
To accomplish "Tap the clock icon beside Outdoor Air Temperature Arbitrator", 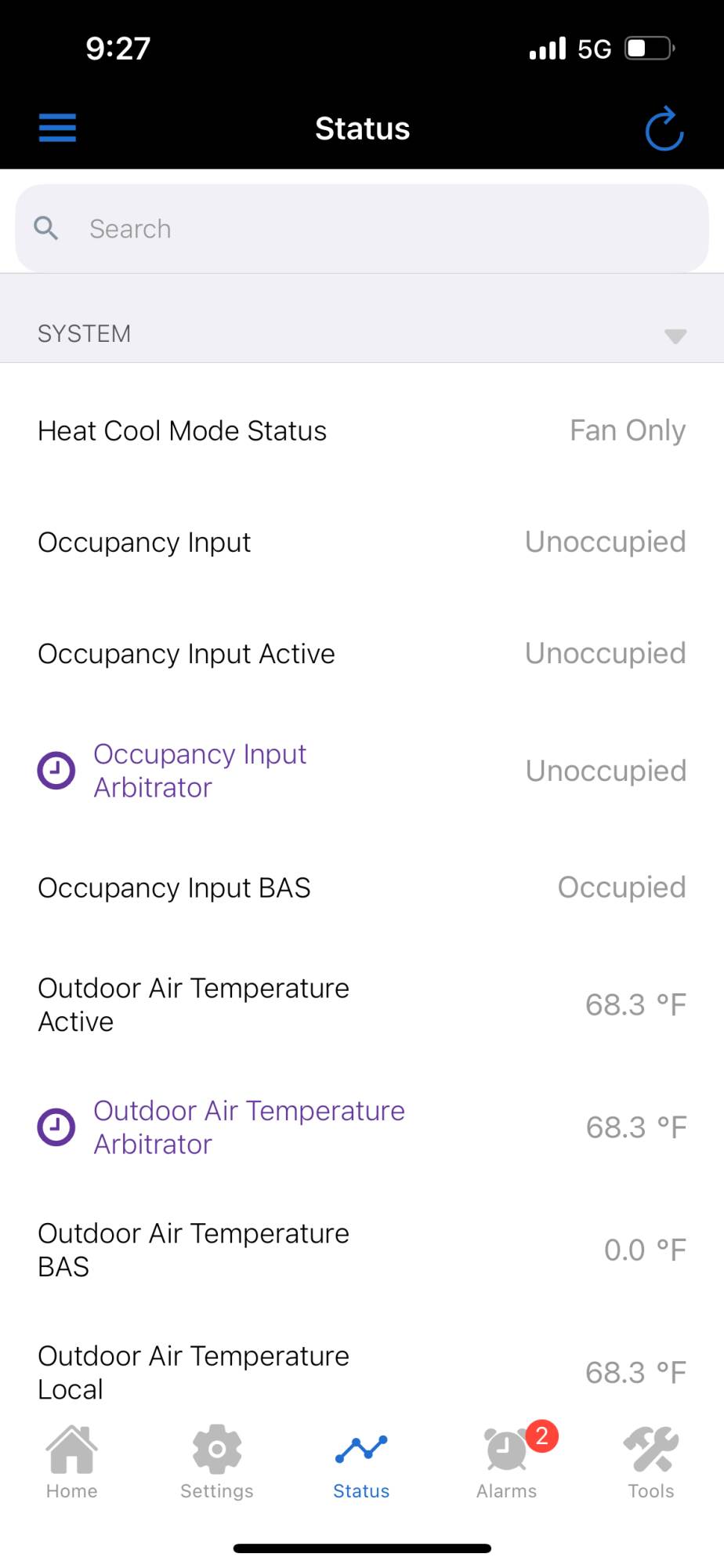I will click(56, 1127).
